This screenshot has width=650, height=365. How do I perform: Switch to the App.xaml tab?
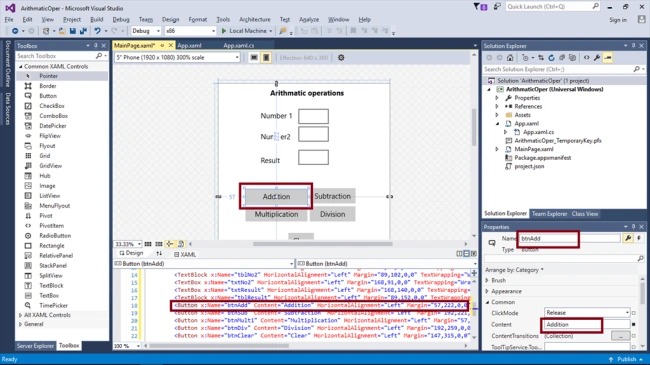(x=189, y=46)
